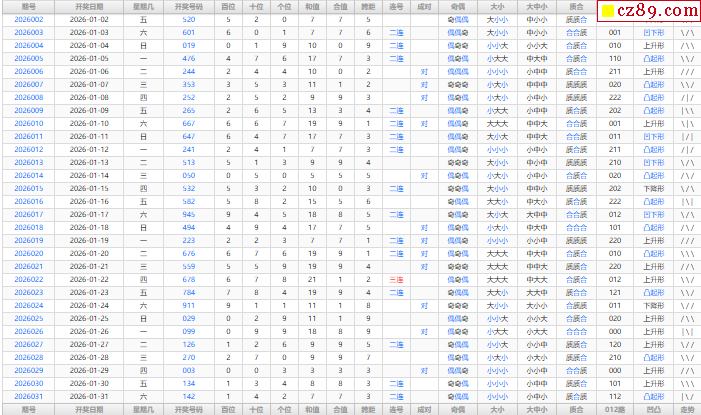Viewport: 701px width, 415px height.
Task: Click the 012路 column header in the footer row
Action: (x=615, y=409)
